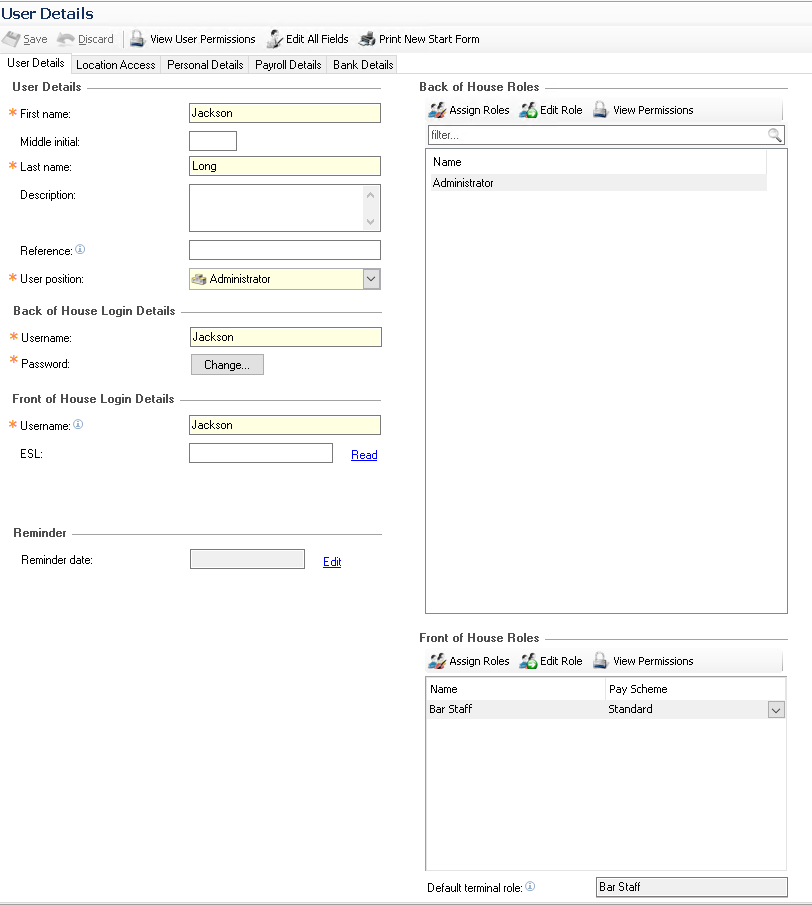Expand the Pay Scheme dropdown for Bar Staff
This screenshot has height=905, width=812.
(776, 709)
